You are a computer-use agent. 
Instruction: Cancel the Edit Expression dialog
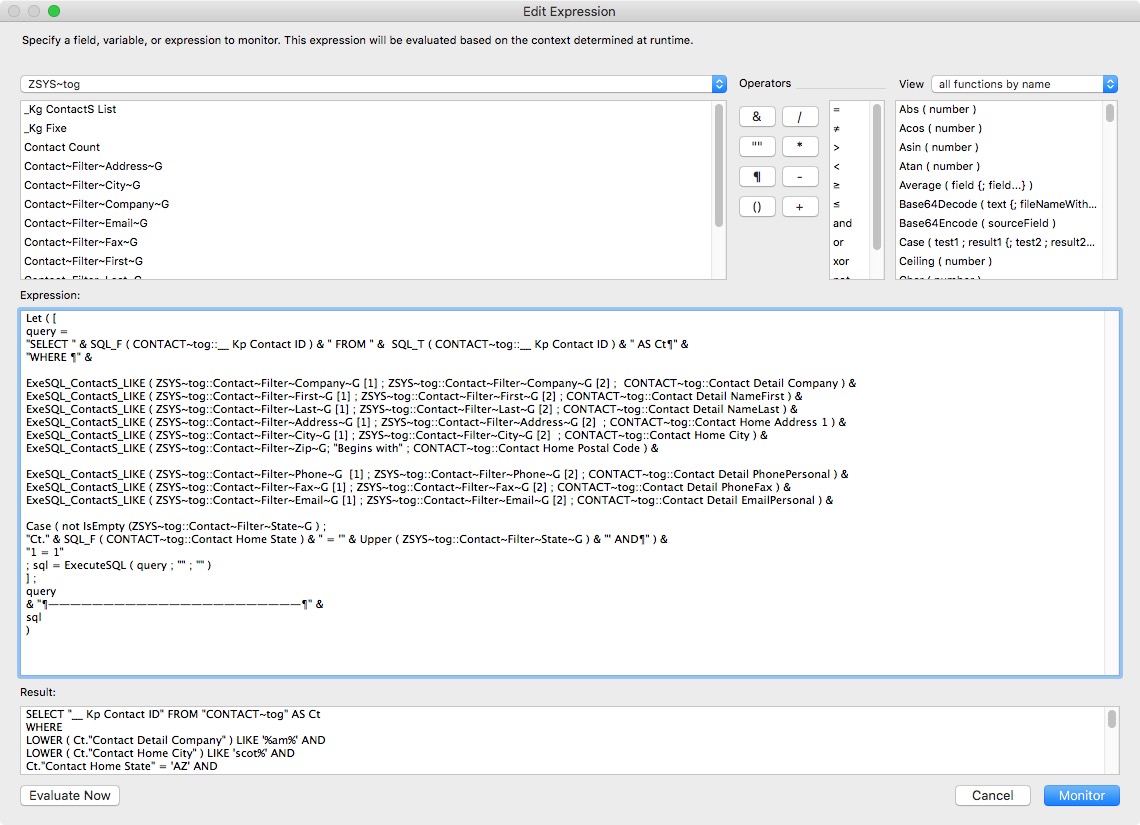pos(992,795)
